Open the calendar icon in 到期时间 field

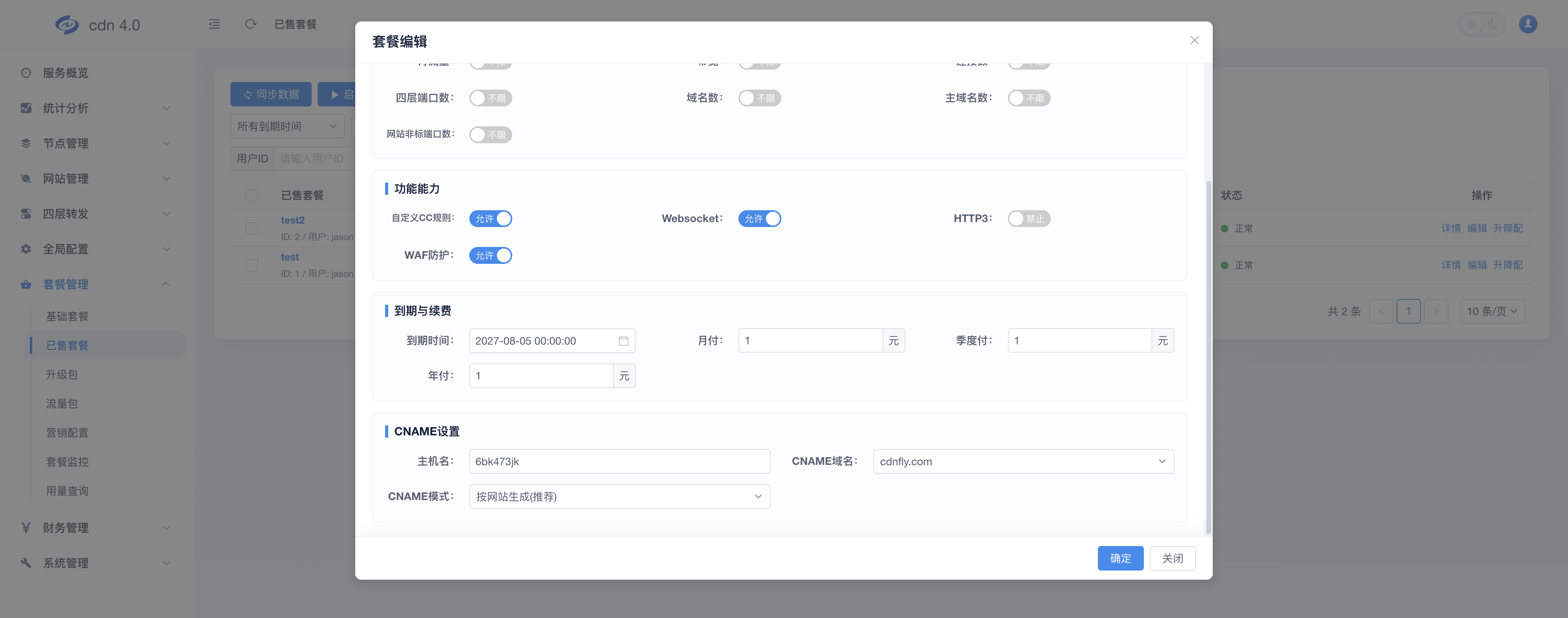pos(623,341)
